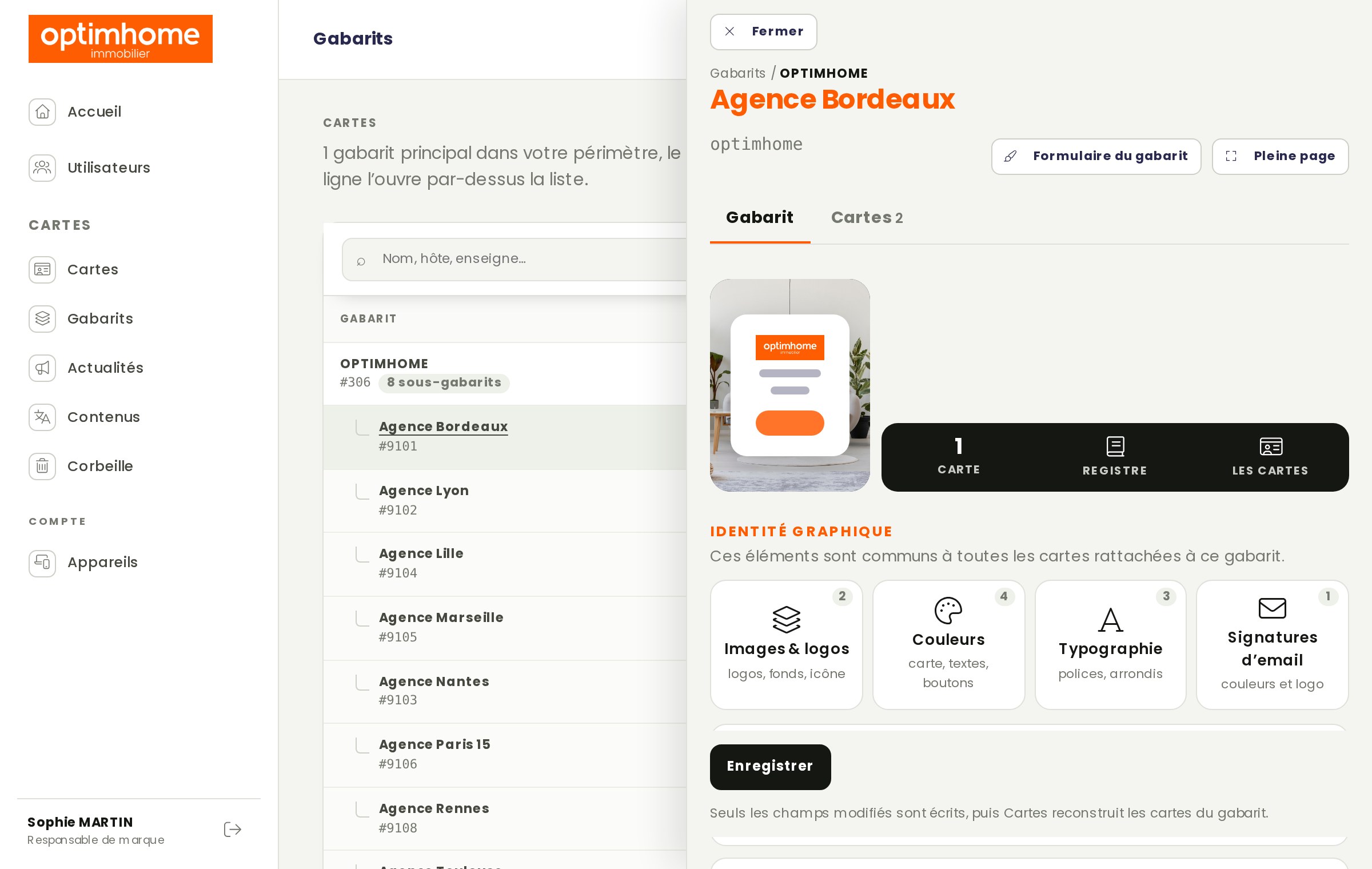Select the Gabarit tab
The image size is (1372, 869).
pos(760,217)
